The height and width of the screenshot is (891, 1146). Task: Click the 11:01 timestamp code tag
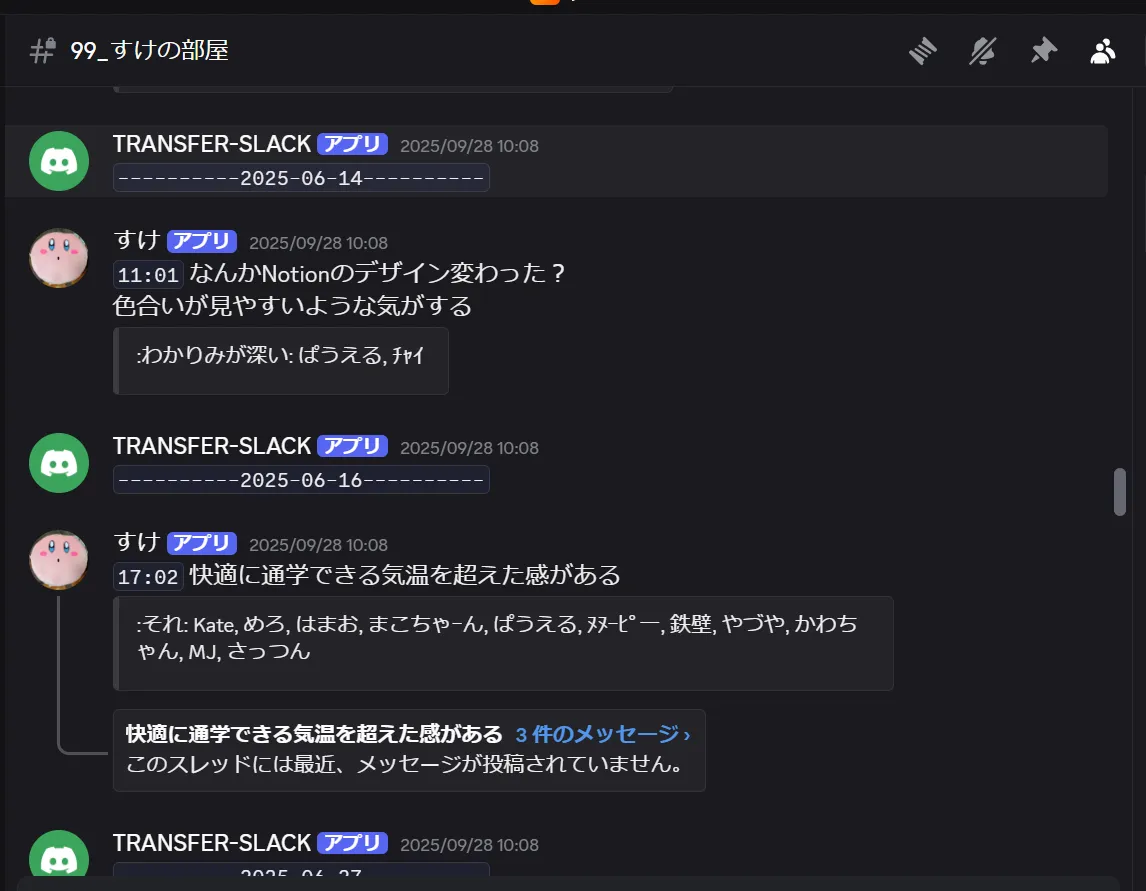(x=148, y=275)
